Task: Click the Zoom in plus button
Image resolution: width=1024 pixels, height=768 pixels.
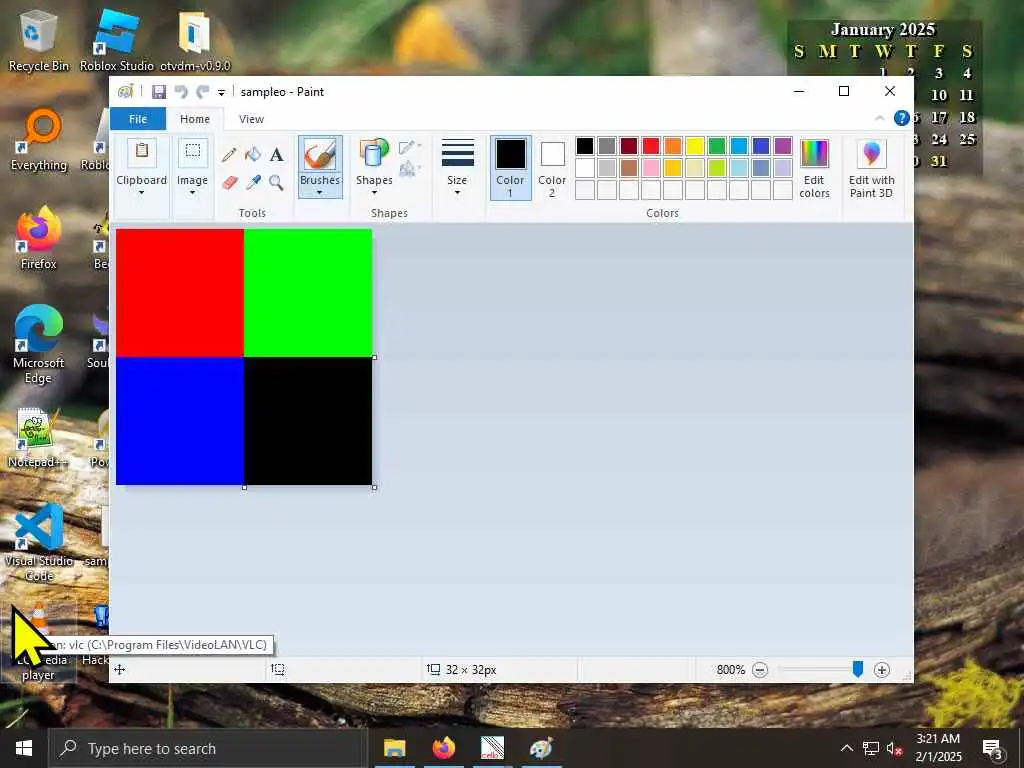Action: click(x=882, y=670)
